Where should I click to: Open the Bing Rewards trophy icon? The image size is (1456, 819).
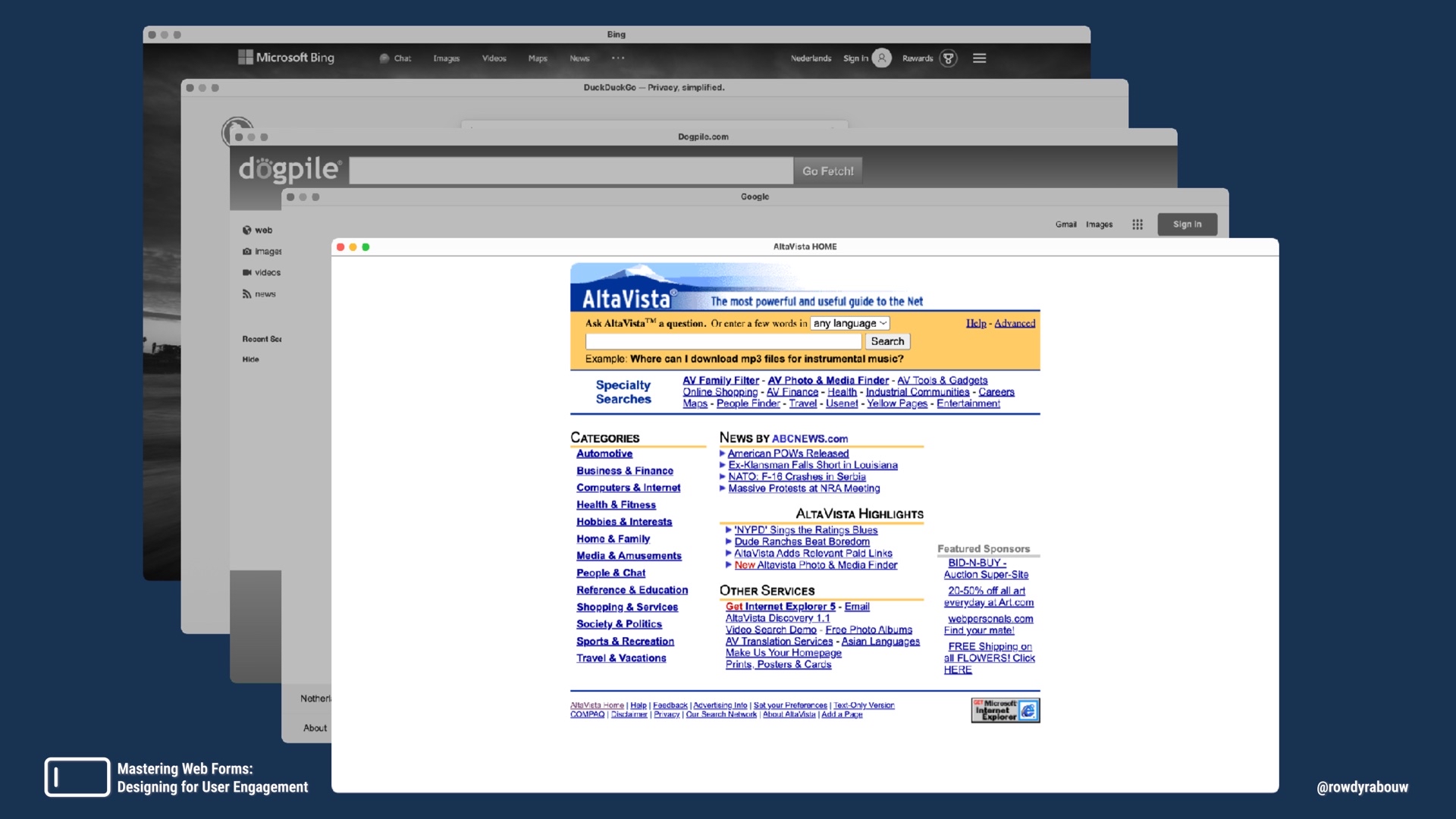pos(948,58)
